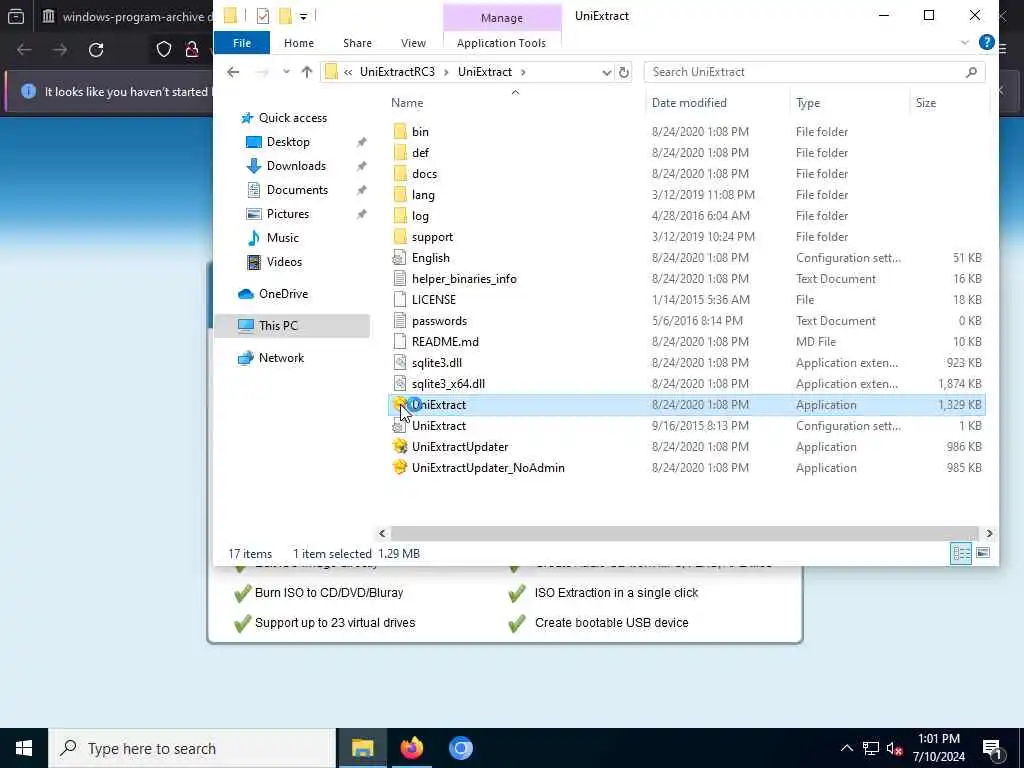Screen dimensions: 1024x768
Task: Open Explorer help question mark icon
Action: [986, 42]
